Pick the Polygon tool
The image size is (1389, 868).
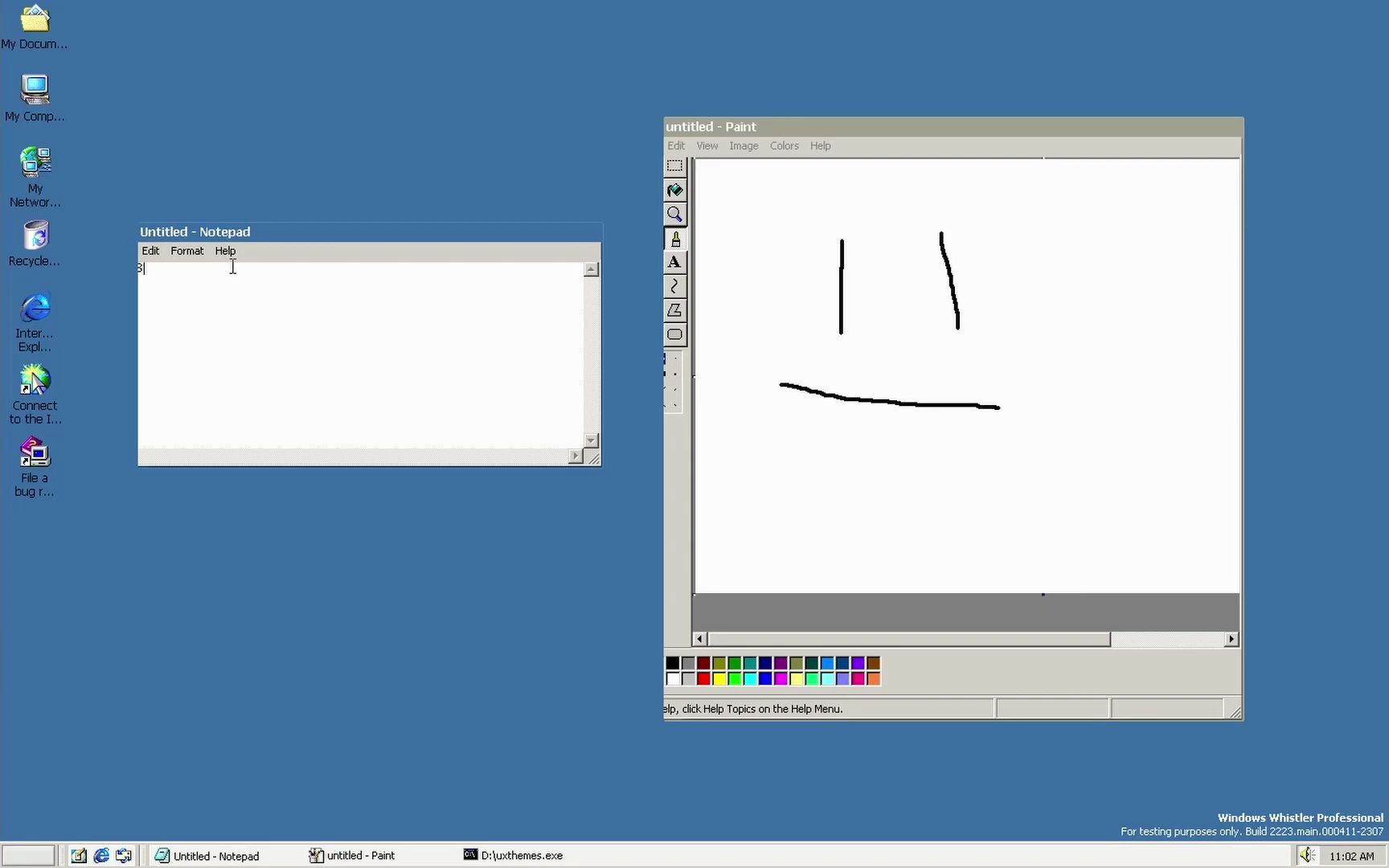click(674, 310)
